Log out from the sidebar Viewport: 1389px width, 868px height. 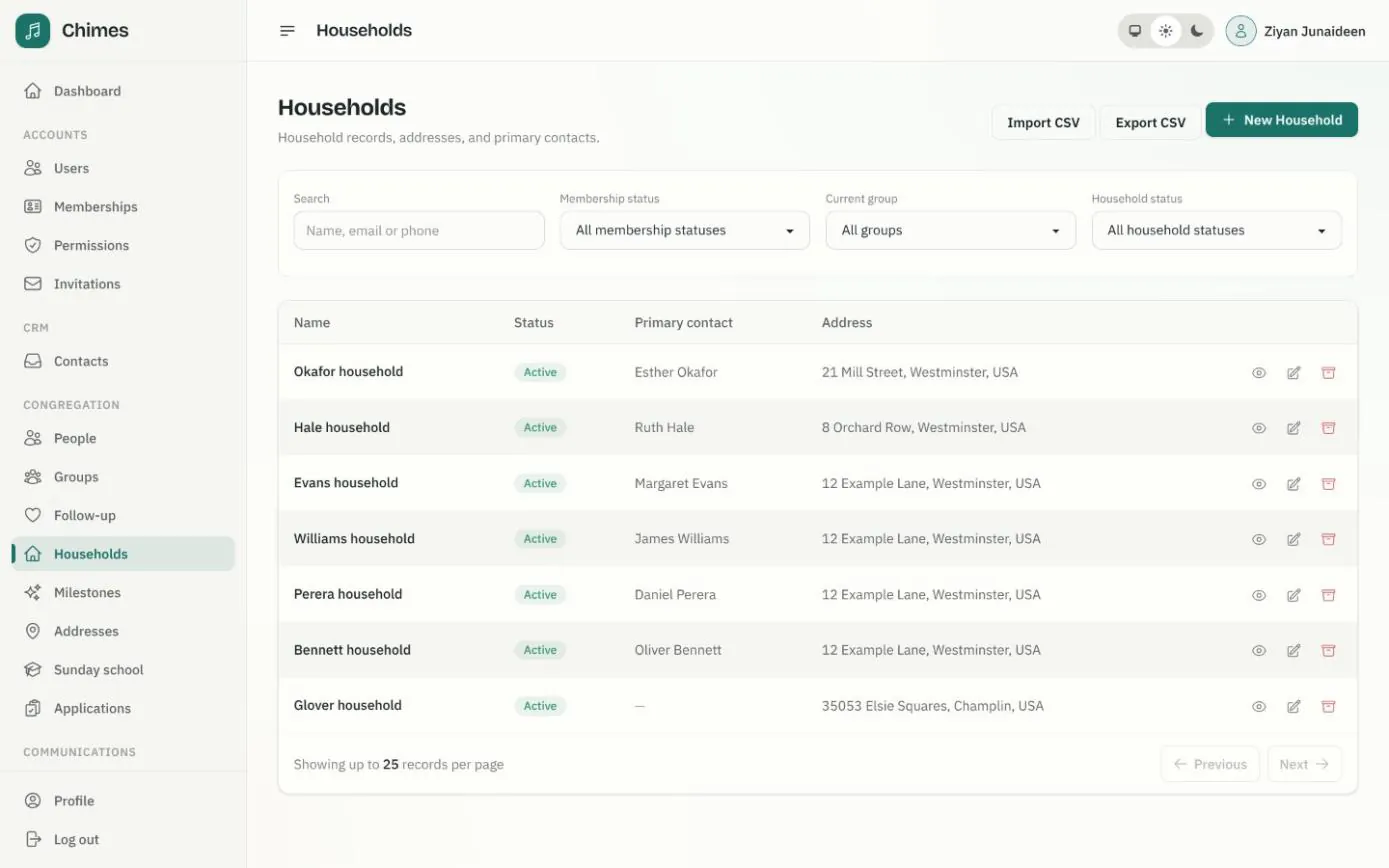(123, 840)
